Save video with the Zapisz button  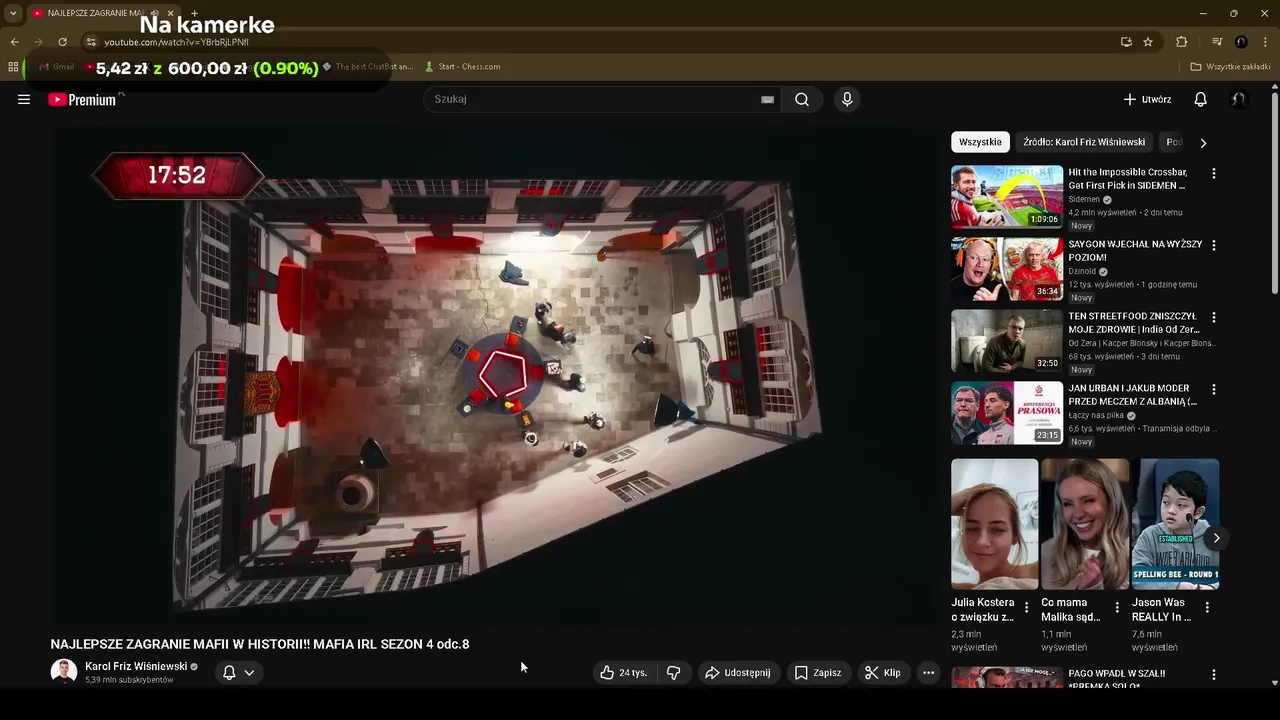click(817, 673)
